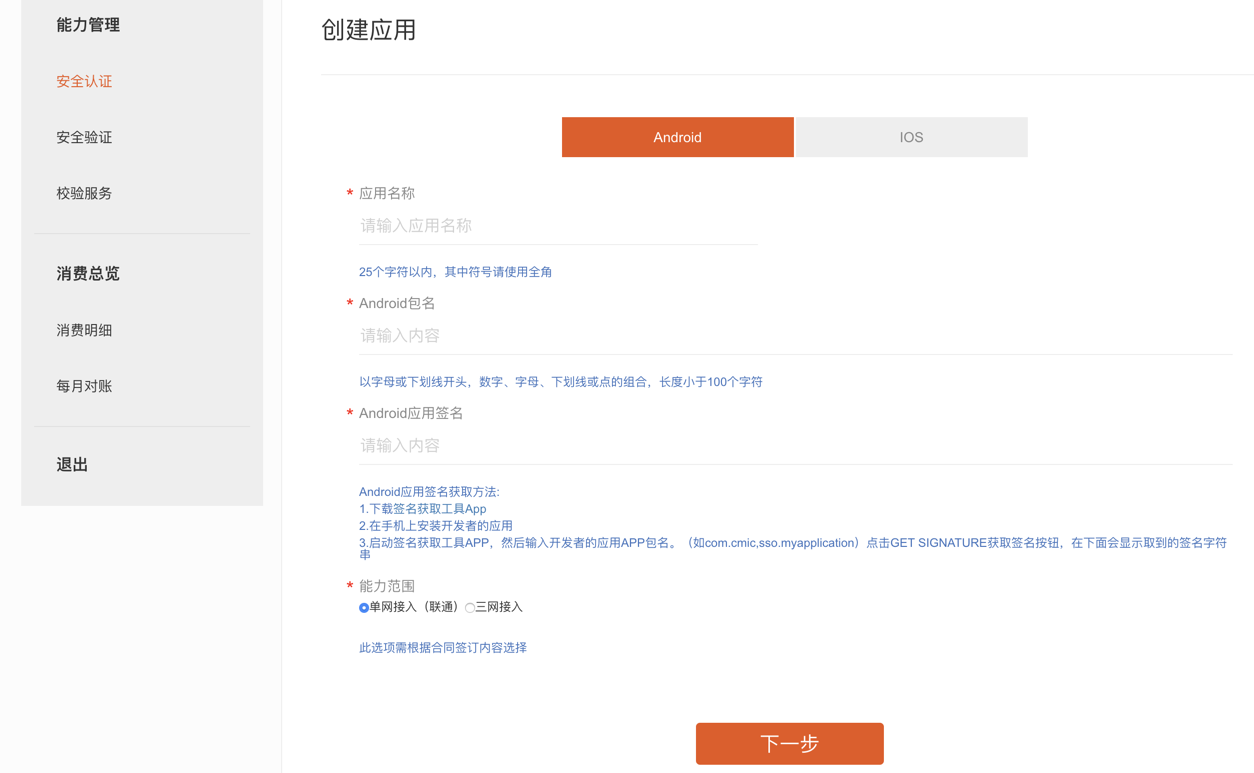This screenshot has height=773, width=1254.
Task: Click the 此选项需根据合同签订内容选择 note
Action: pyautogui.click(x=443, y=648)
